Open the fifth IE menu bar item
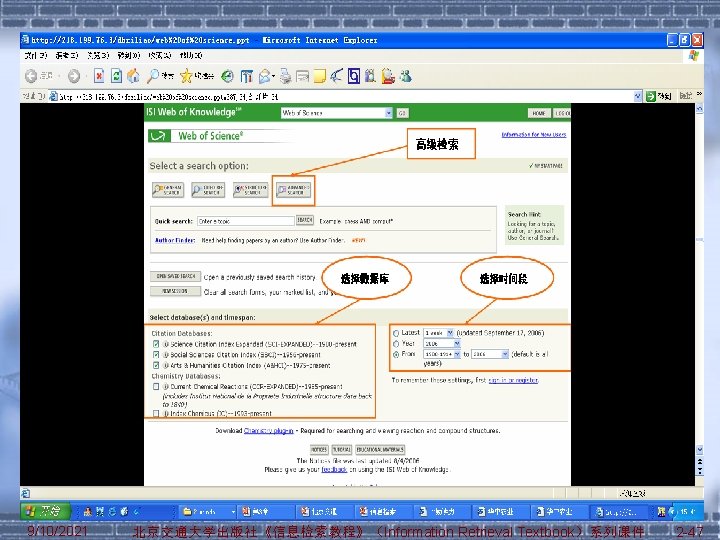Screen dimensions: 720x540 point(159,56)
